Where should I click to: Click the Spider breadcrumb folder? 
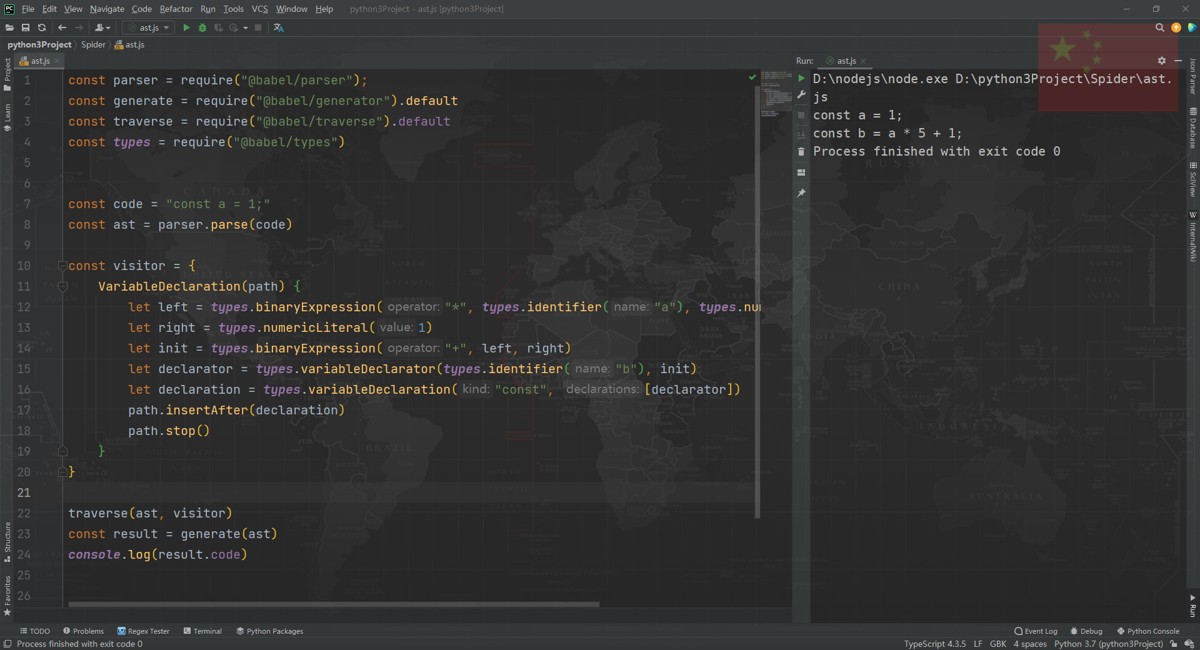(93, 45)
